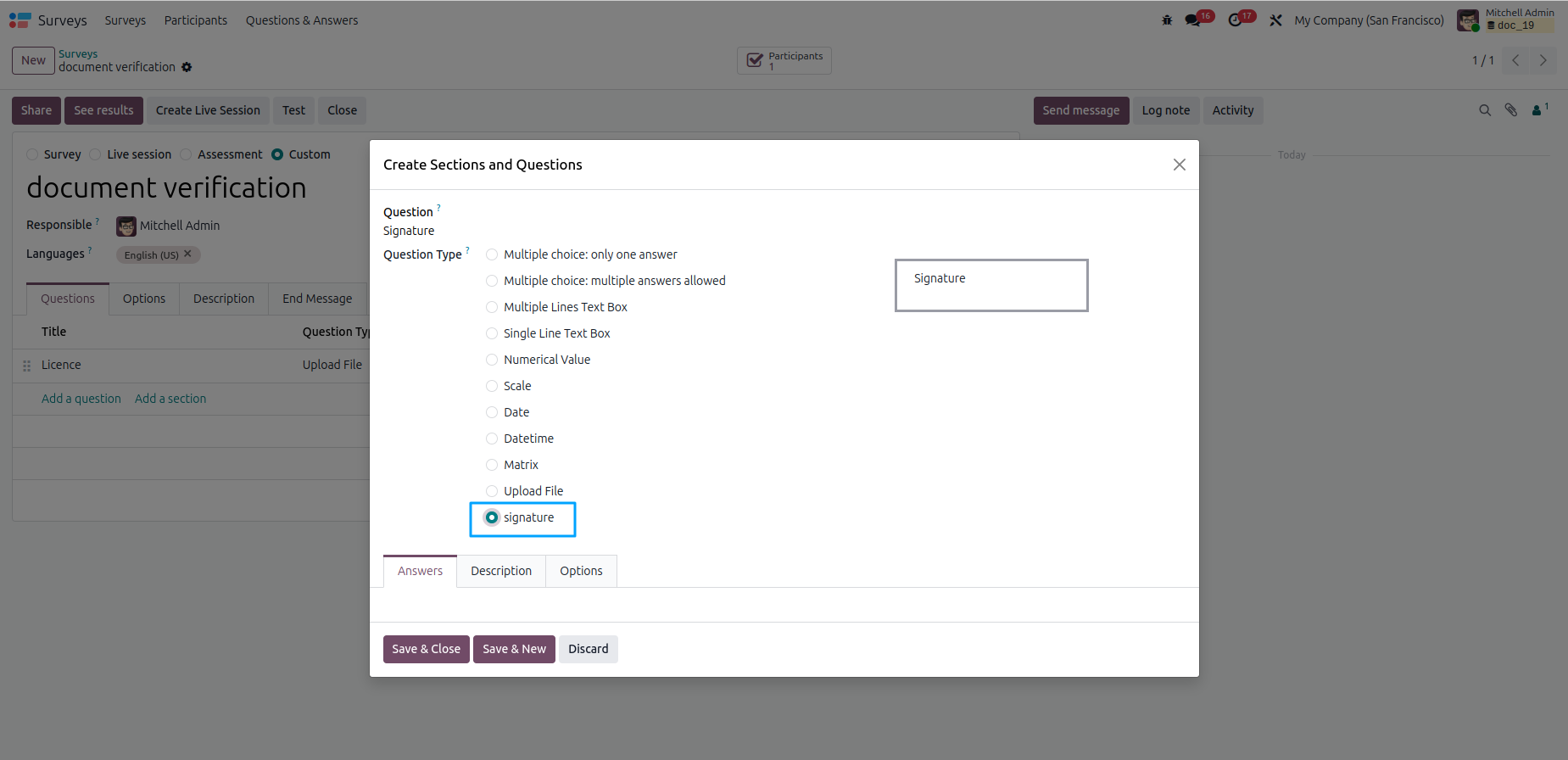
Task: Choose the Survey layout radio
Action: coord(32,154)
